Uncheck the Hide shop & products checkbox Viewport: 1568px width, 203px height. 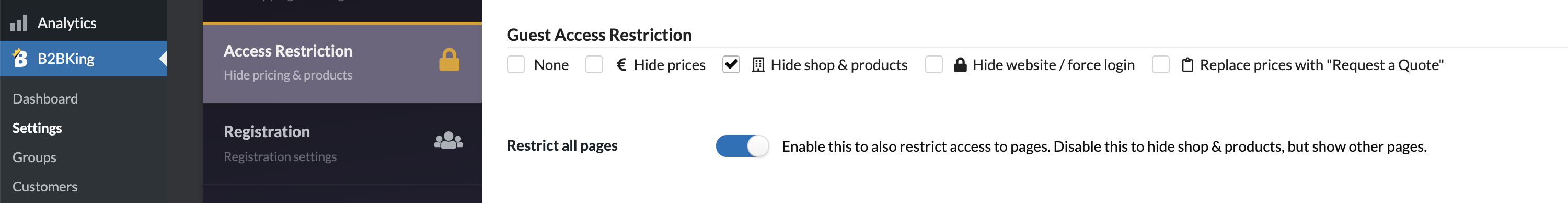731,65
